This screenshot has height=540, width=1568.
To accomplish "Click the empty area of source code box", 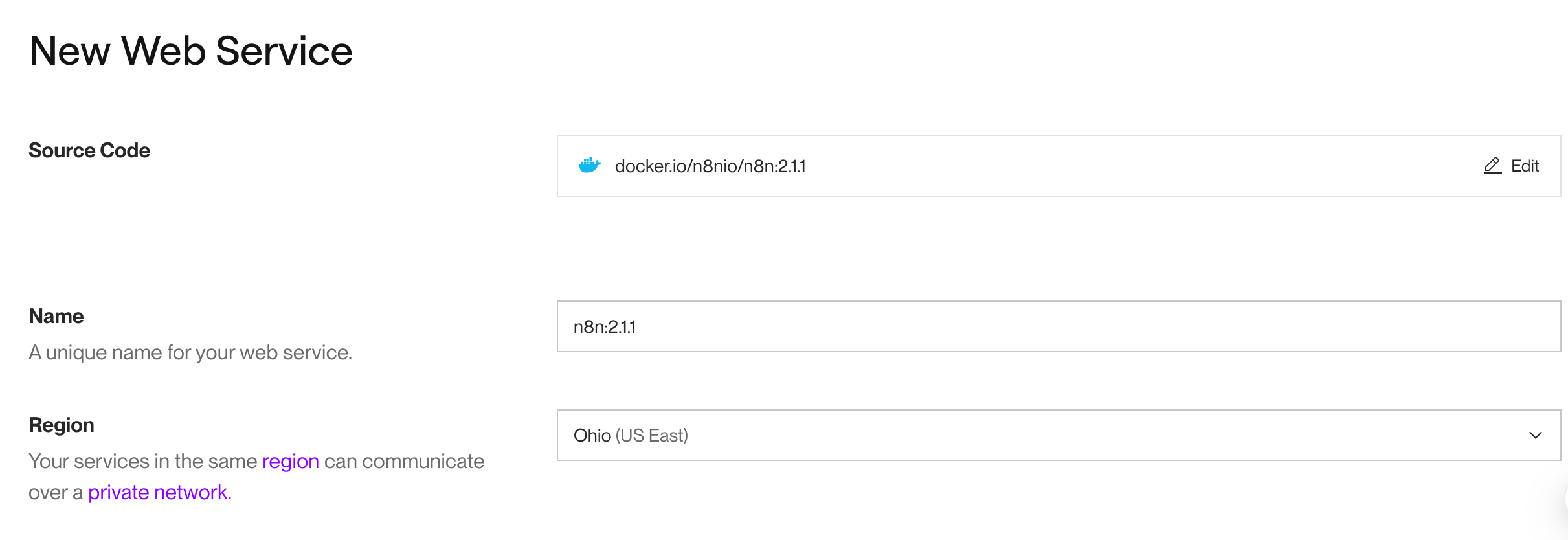I will (1133, 166).
